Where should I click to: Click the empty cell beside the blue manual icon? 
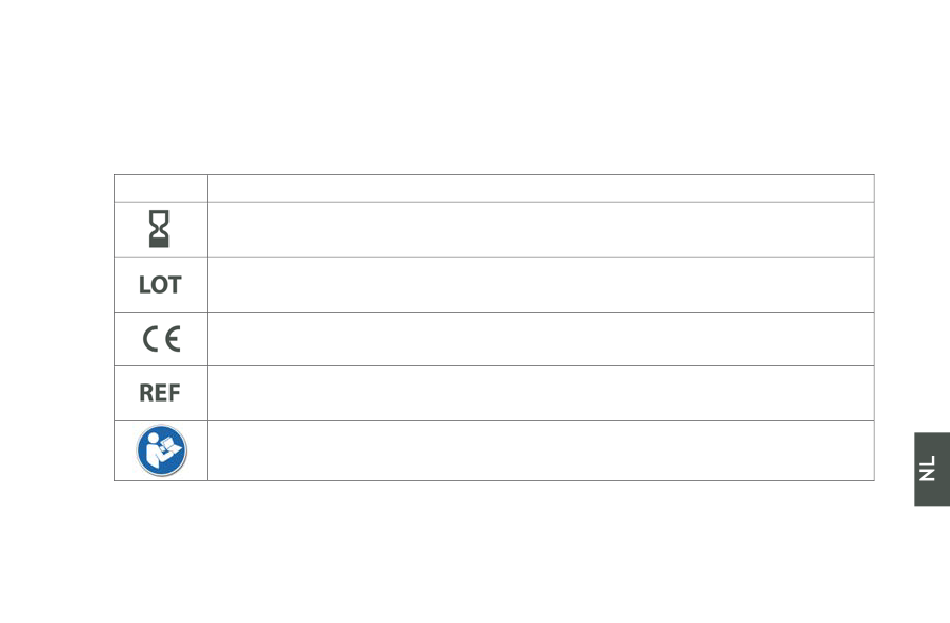(x=540, y=450)
